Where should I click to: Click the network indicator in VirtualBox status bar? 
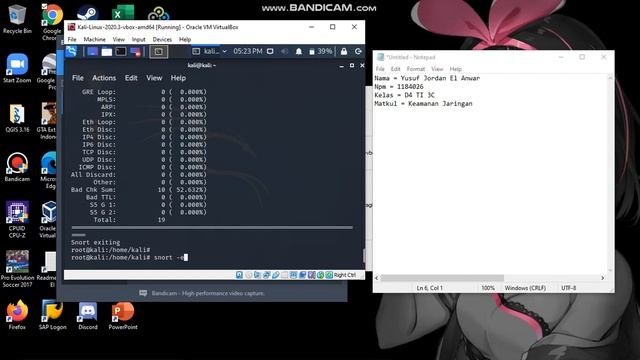pos(267,275)
